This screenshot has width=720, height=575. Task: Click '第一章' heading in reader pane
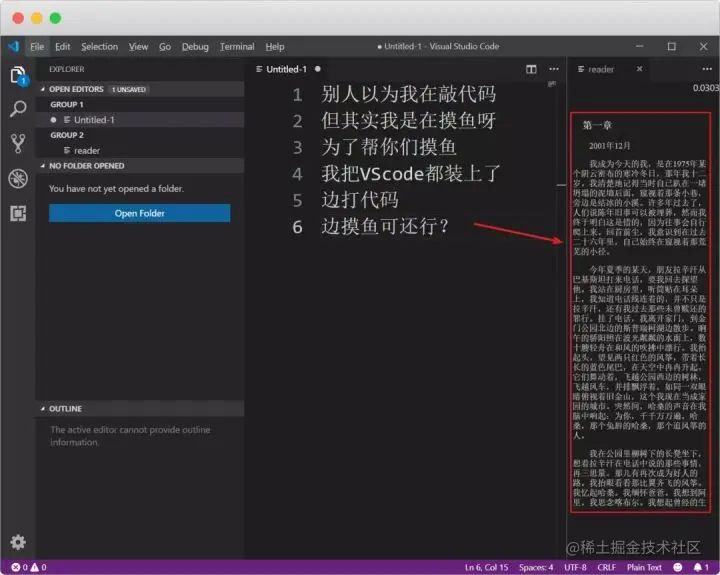tap(597, 125)
